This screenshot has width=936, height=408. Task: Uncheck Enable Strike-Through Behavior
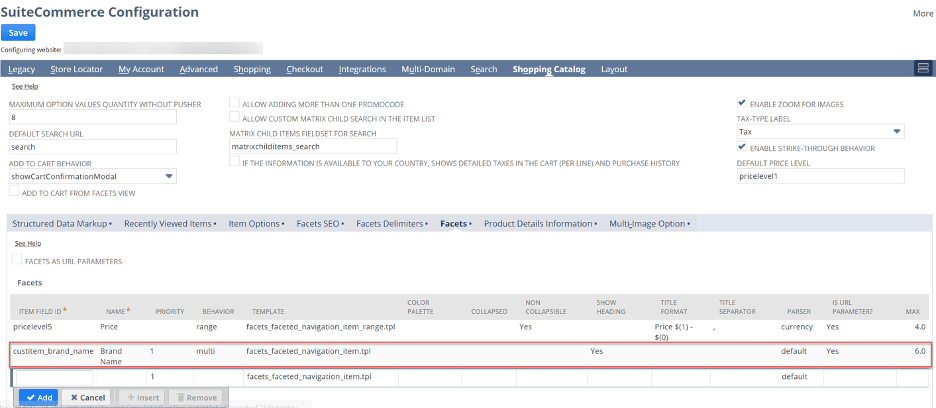click(742, 146)
